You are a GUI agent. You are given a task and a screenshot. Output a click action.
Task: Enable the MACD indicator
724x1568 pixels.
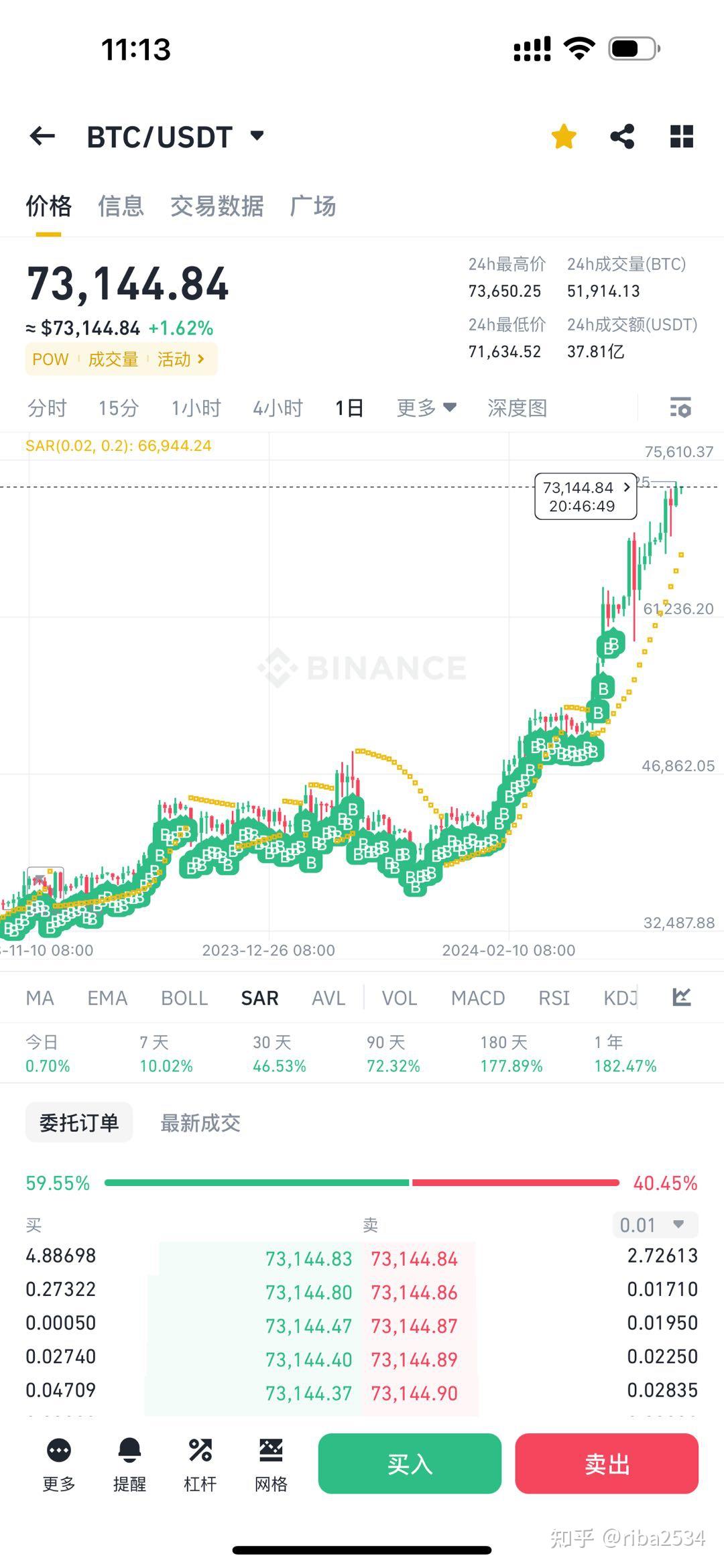point(477,998)
